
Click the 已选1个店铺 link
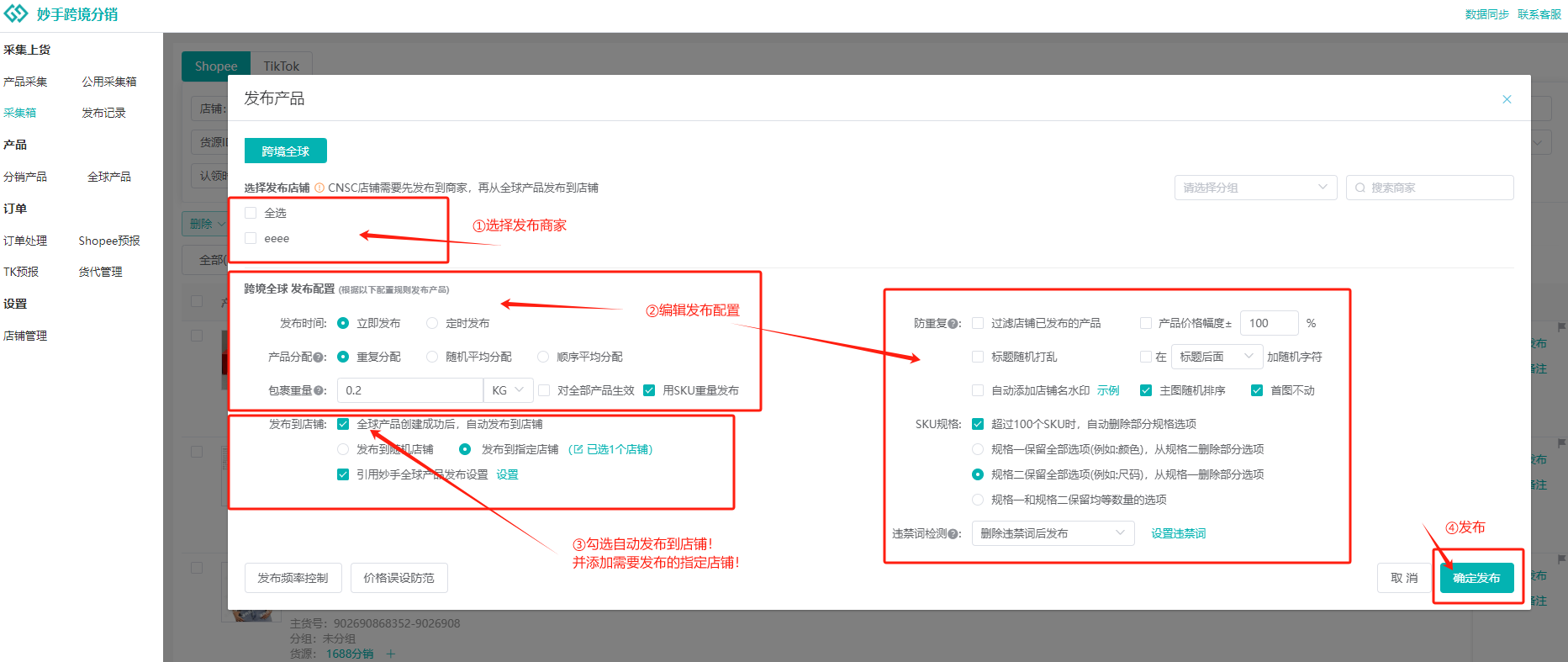pos(611,449)
